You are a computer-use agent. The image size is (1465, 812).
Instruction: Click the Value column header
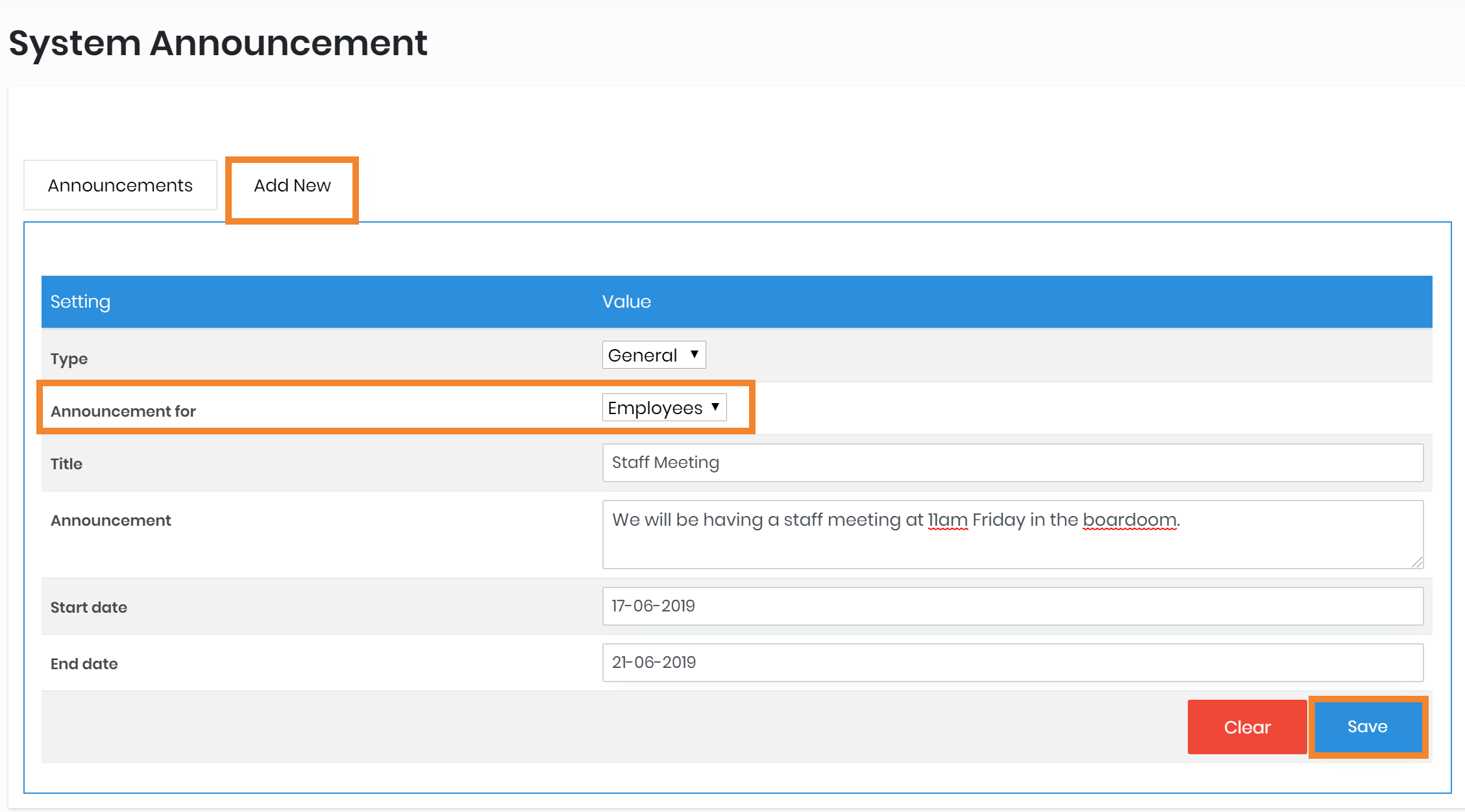(626, 302)
